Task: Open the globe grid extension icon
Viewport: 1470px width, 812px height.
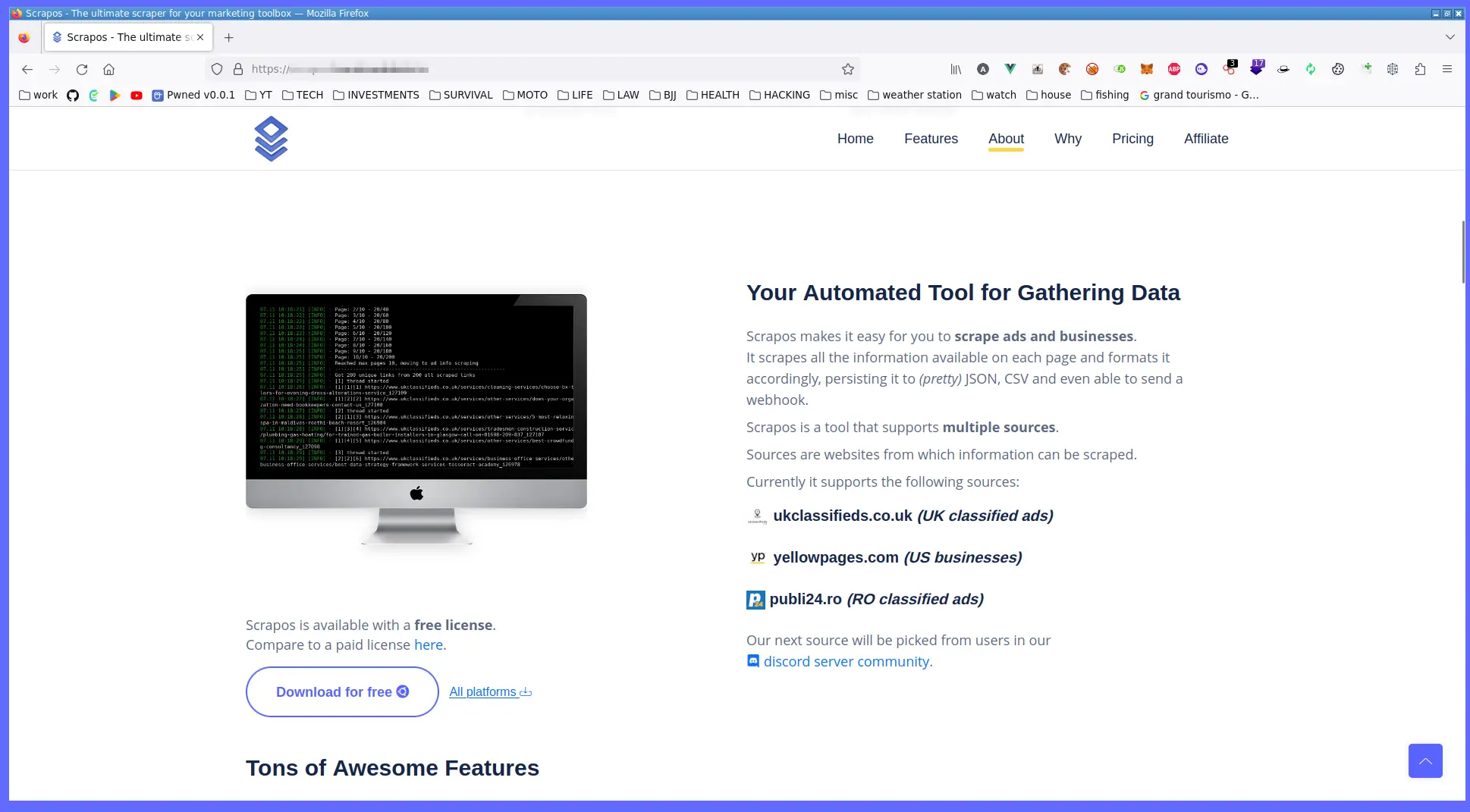Action: click(1393, 69)
